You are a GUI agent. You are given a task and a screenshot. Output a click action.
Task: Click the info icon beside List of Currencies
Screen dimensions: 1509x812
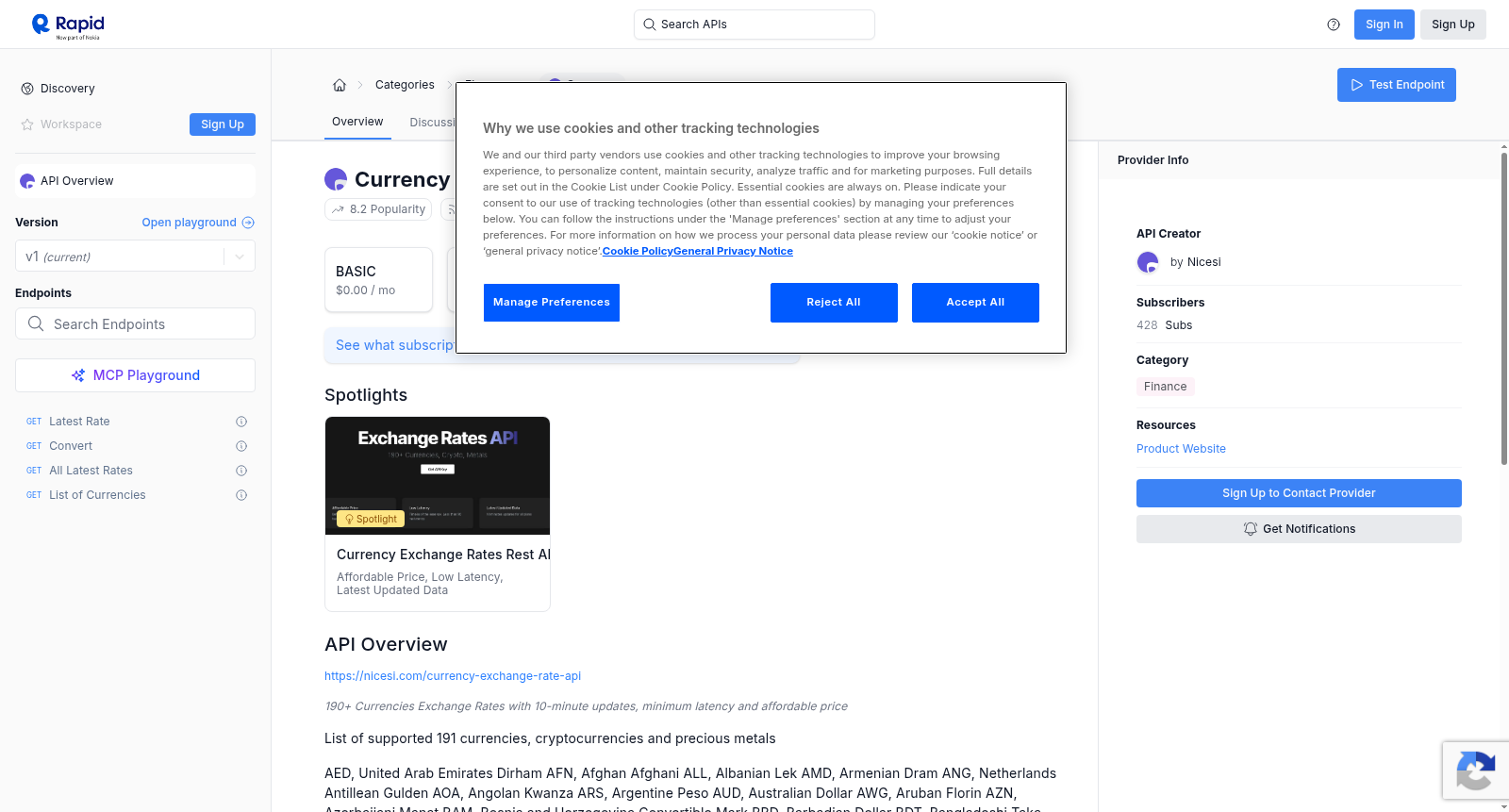coord(241,495)
